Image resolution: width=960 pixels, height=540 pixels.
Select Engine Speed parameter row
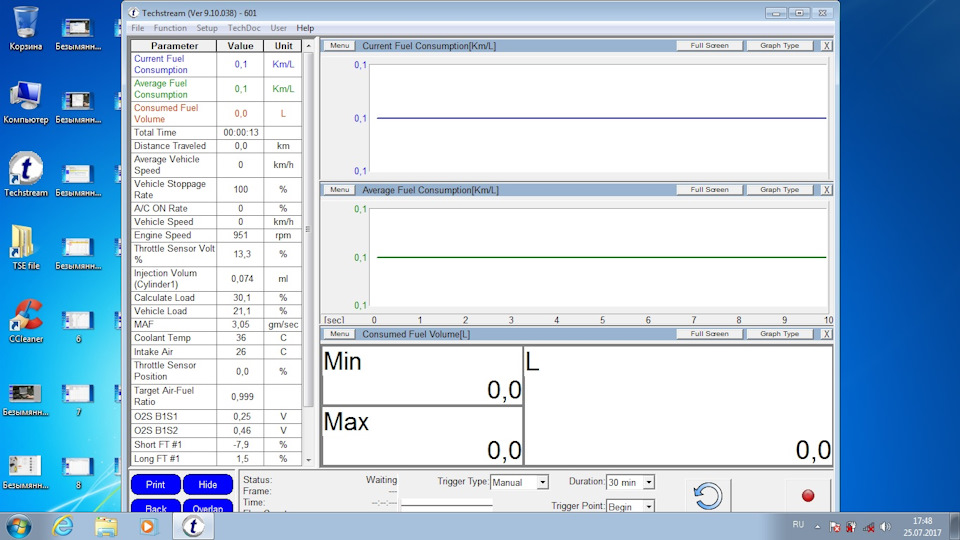point(216,235)
